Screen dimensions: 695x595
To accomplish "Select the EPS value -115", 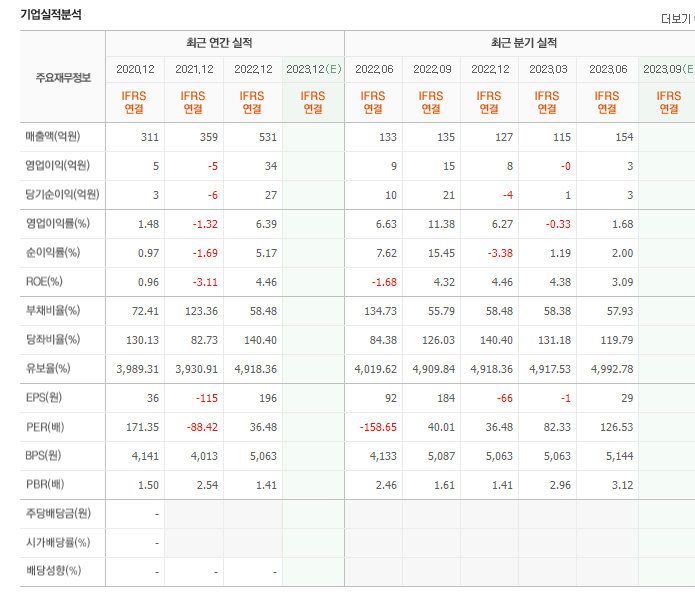I will click(207, 398).
